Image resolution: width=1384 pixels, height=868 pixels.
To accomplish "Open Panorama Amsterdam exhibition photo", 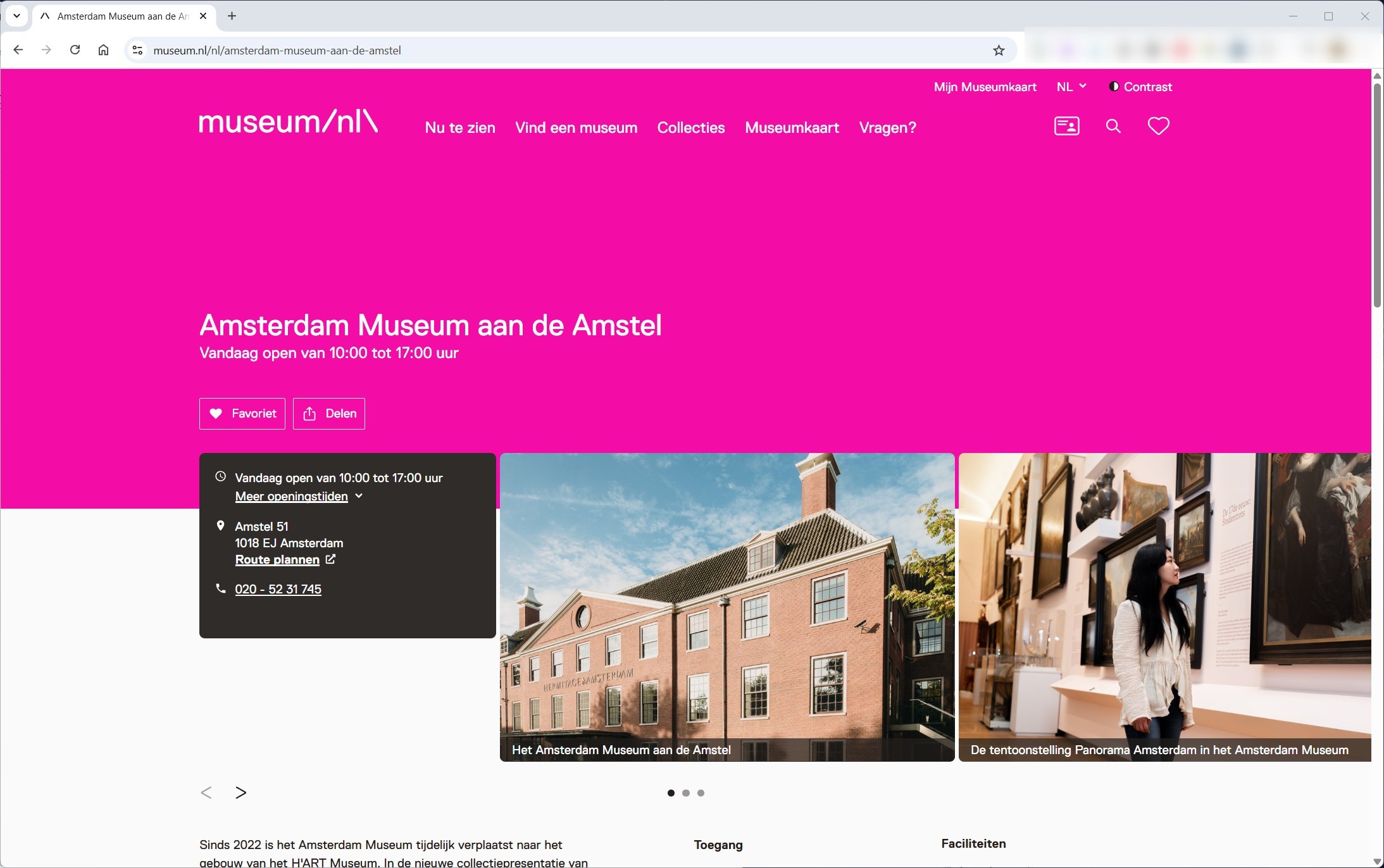I will coord(1164,607).
